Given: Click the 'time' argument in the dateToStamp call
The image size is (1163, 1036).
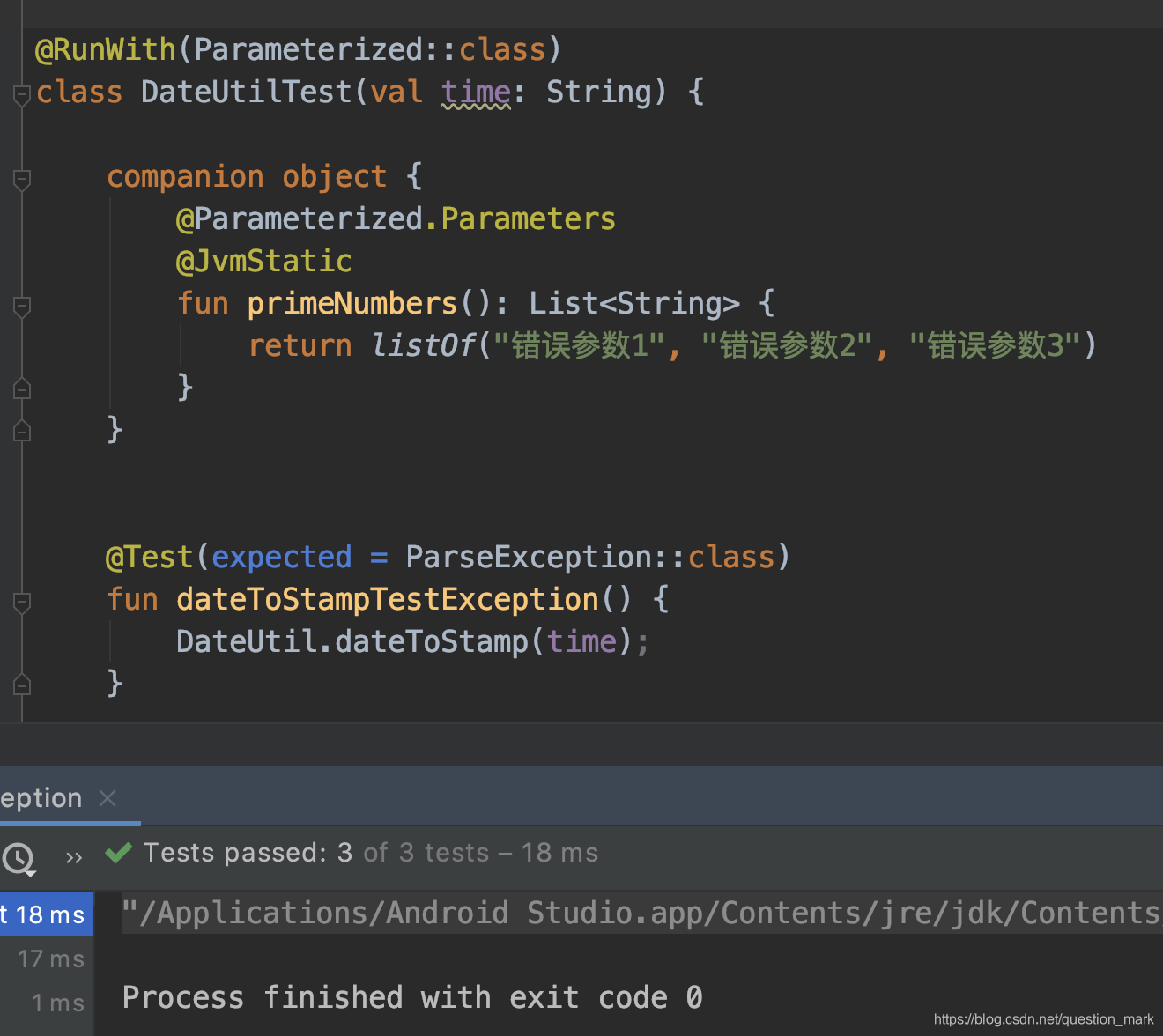Looking at the screenshot, I should click(581, 641).
